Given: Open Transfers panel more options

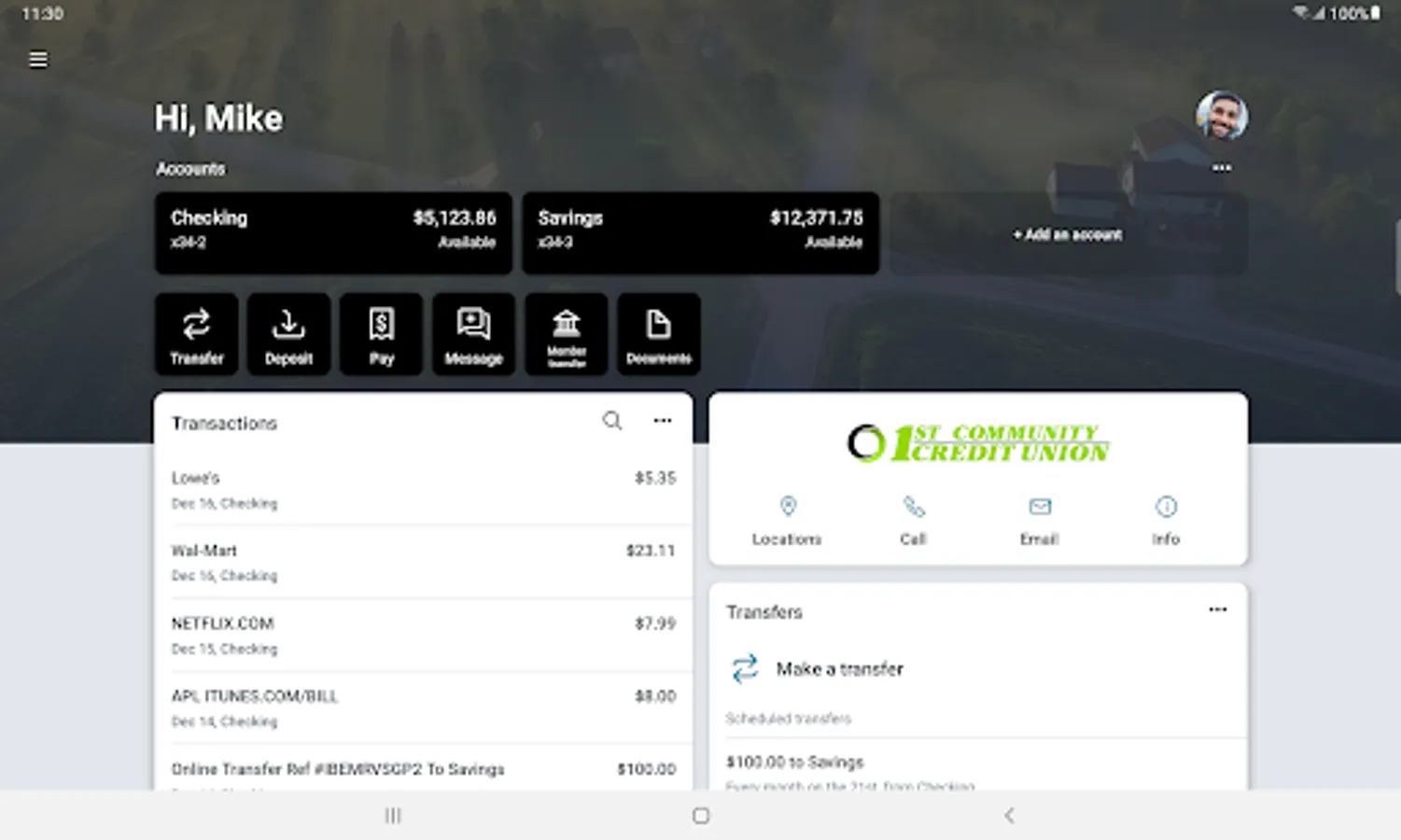Looking at the screenshot, I should (x=1218, y=609).
